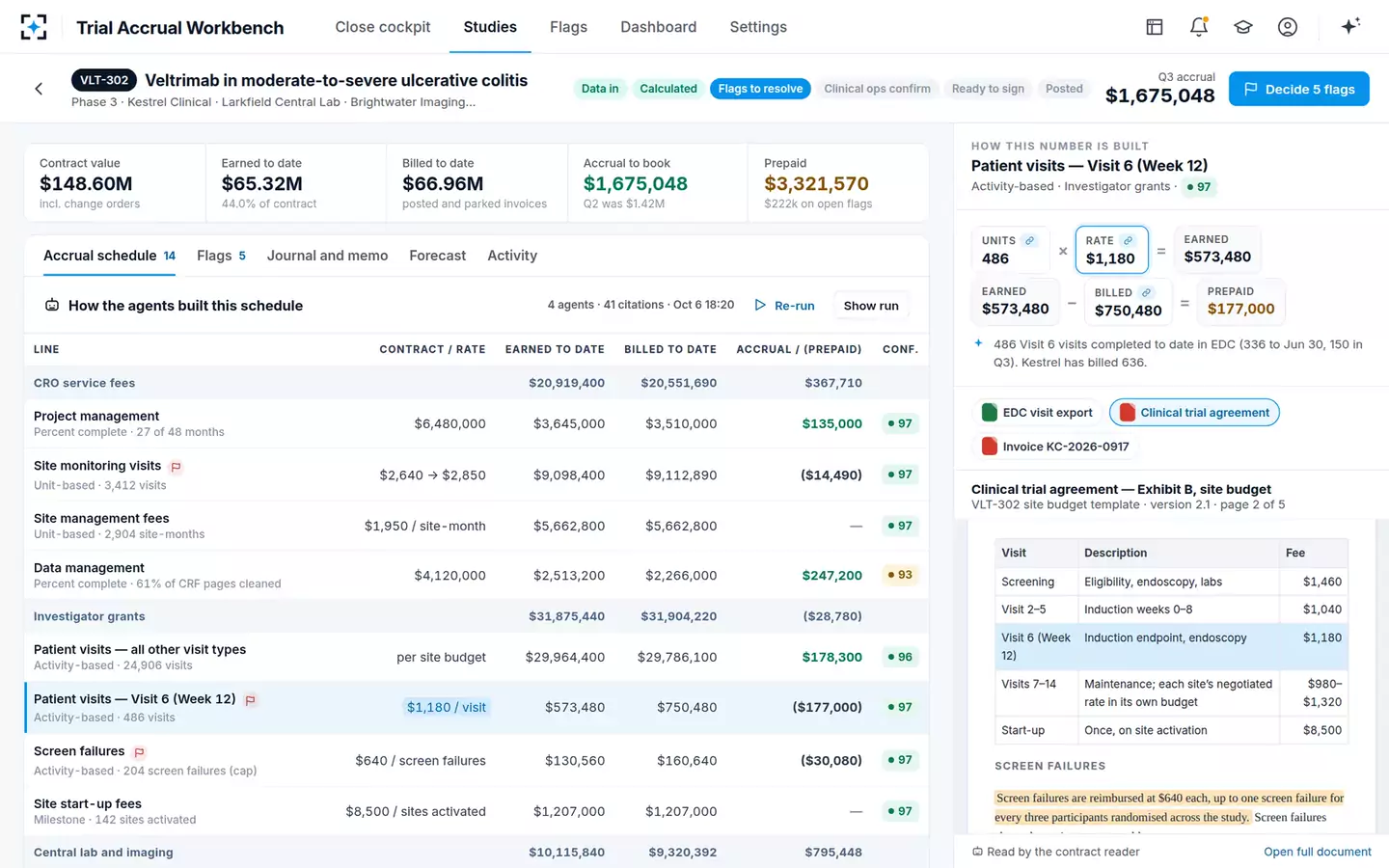Select the Flags to resolve stage pill
Screen dimensions: 1389x868
760,89
